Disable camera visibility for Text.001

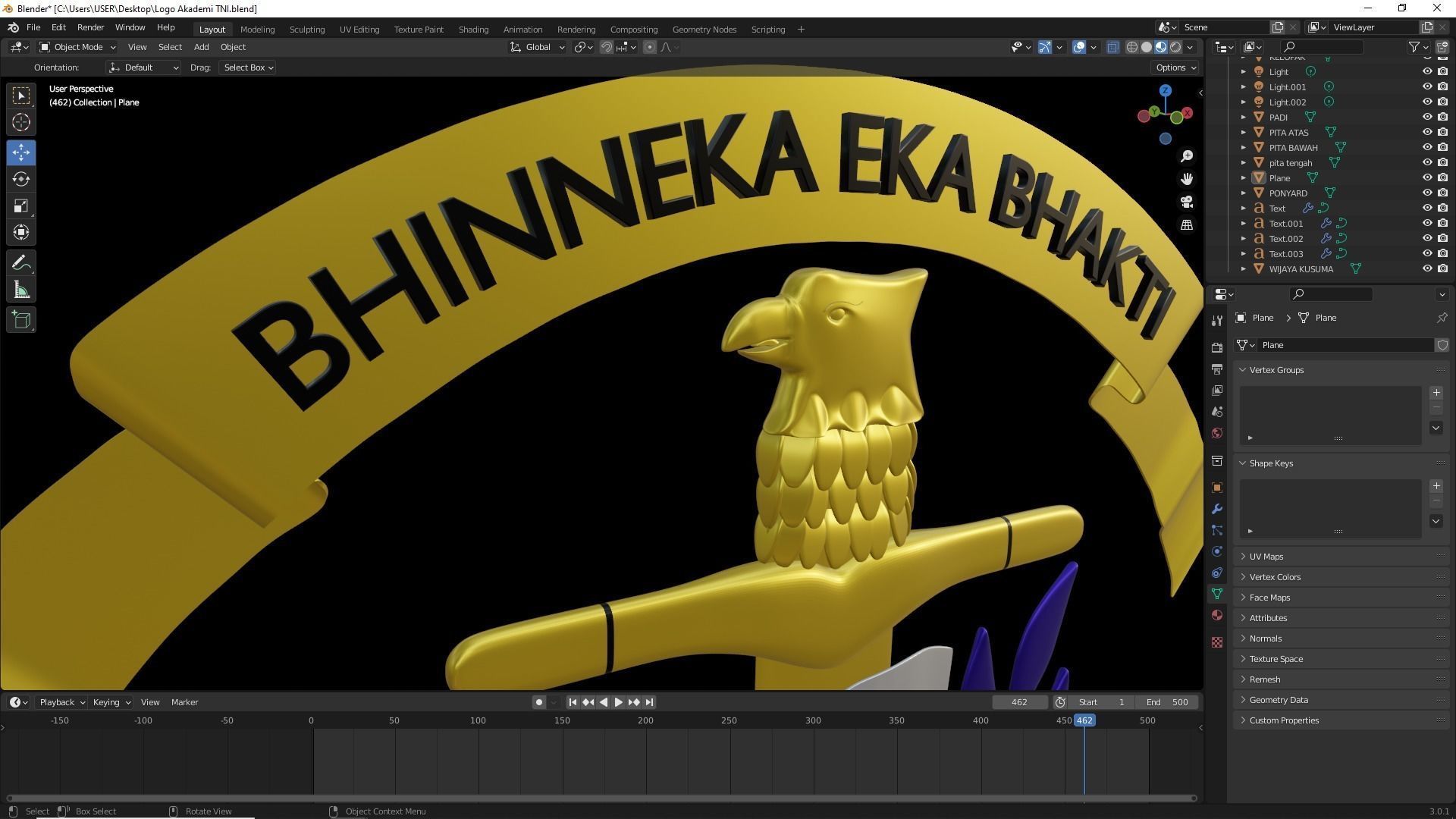tap(1442, 223)
